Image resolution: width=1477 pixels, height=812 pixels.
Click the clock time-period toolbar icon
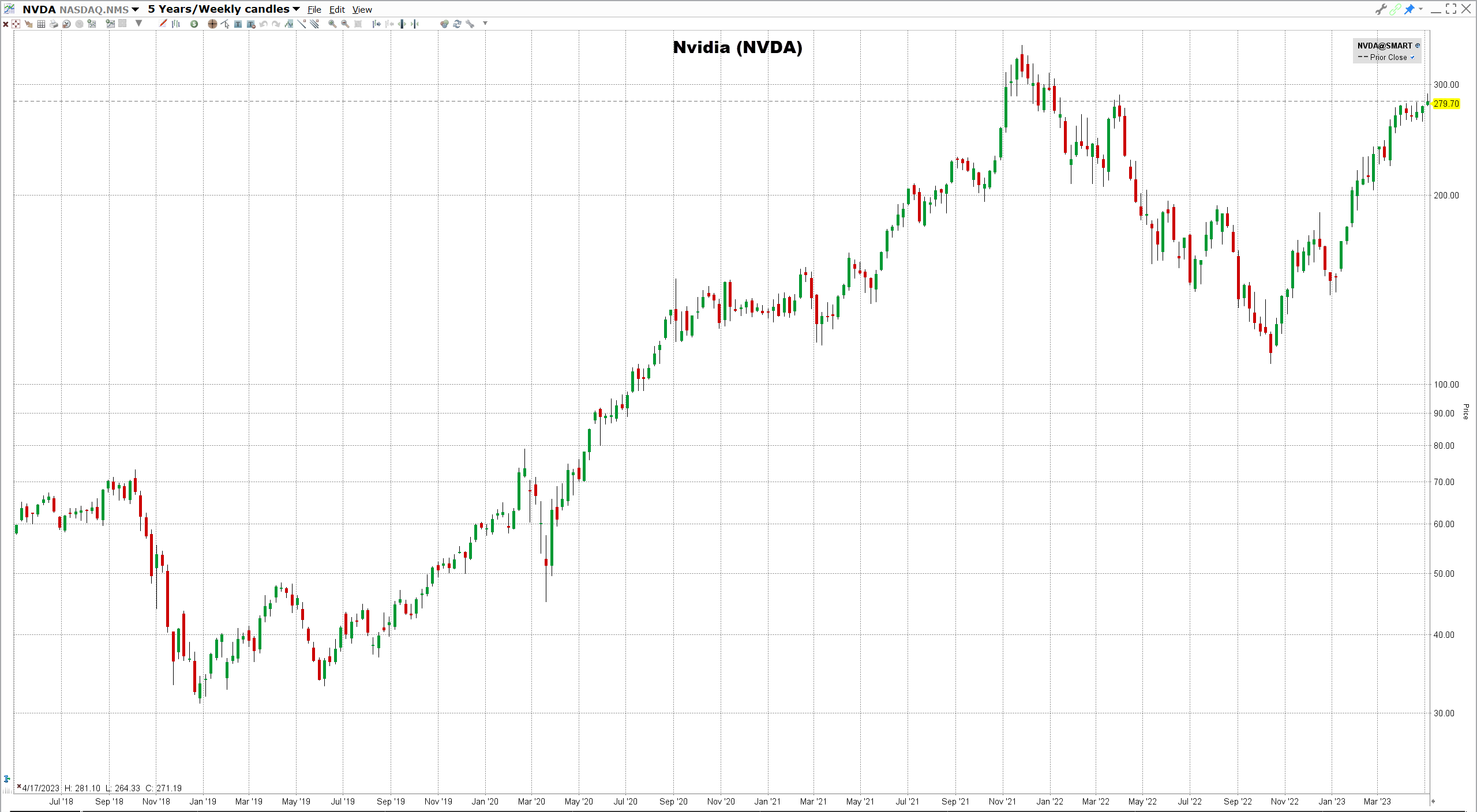(x=66, y=24)
